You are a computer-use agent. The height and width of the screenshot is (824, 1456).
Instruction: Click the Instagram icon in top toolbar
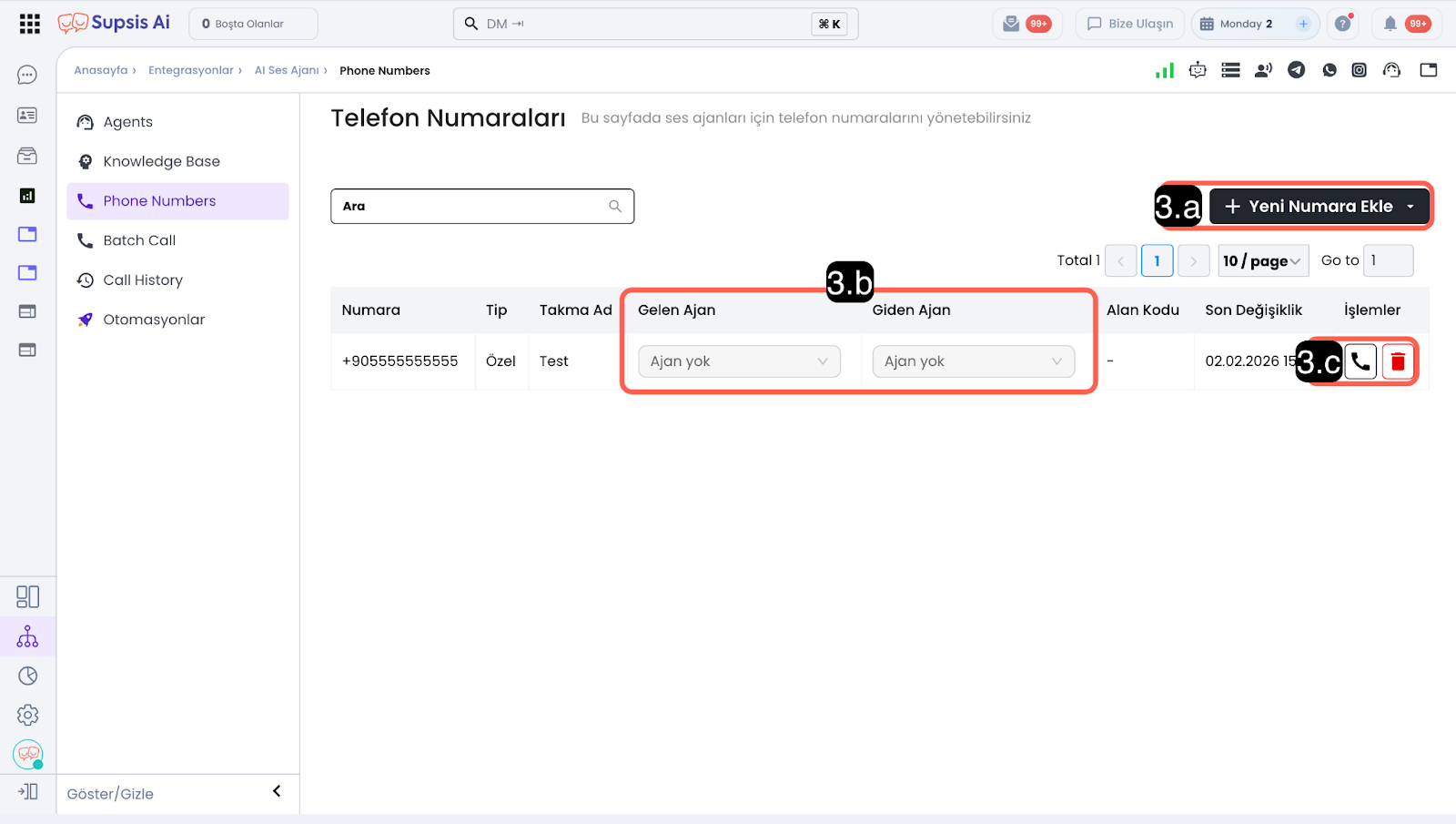pos(1359,70)
